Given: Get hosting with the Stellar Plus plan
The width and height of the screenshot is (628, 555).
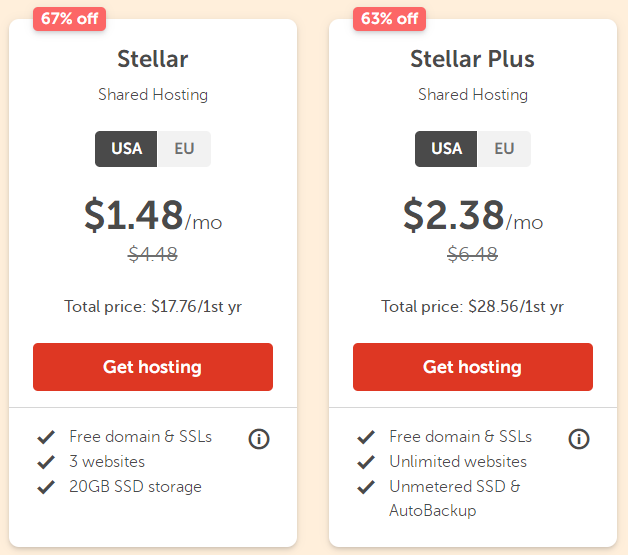Looking at the screenshot, I should (473, 367).
